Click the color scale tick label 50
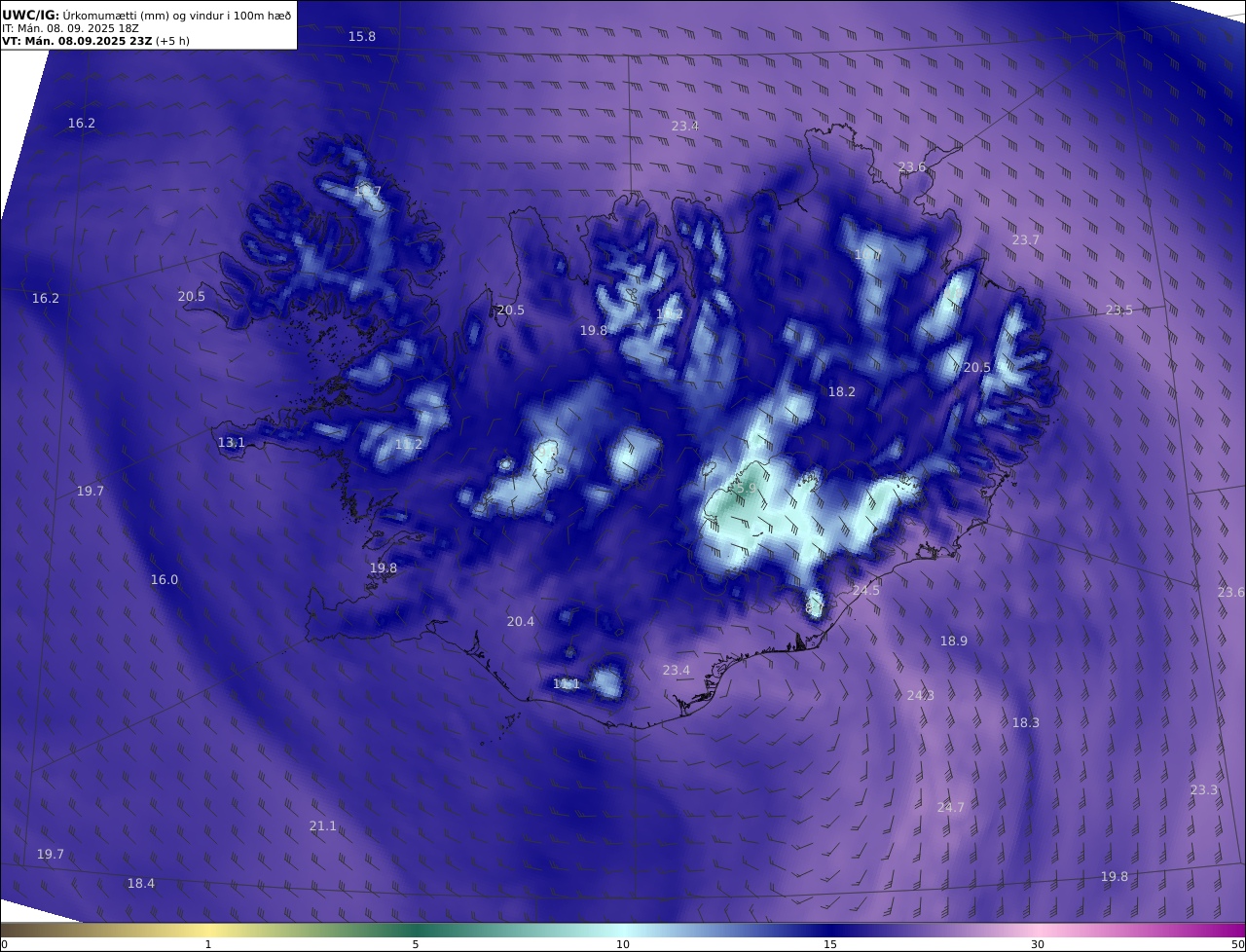This screenshot has width=1246, height=952. [x=1237, y=944]
